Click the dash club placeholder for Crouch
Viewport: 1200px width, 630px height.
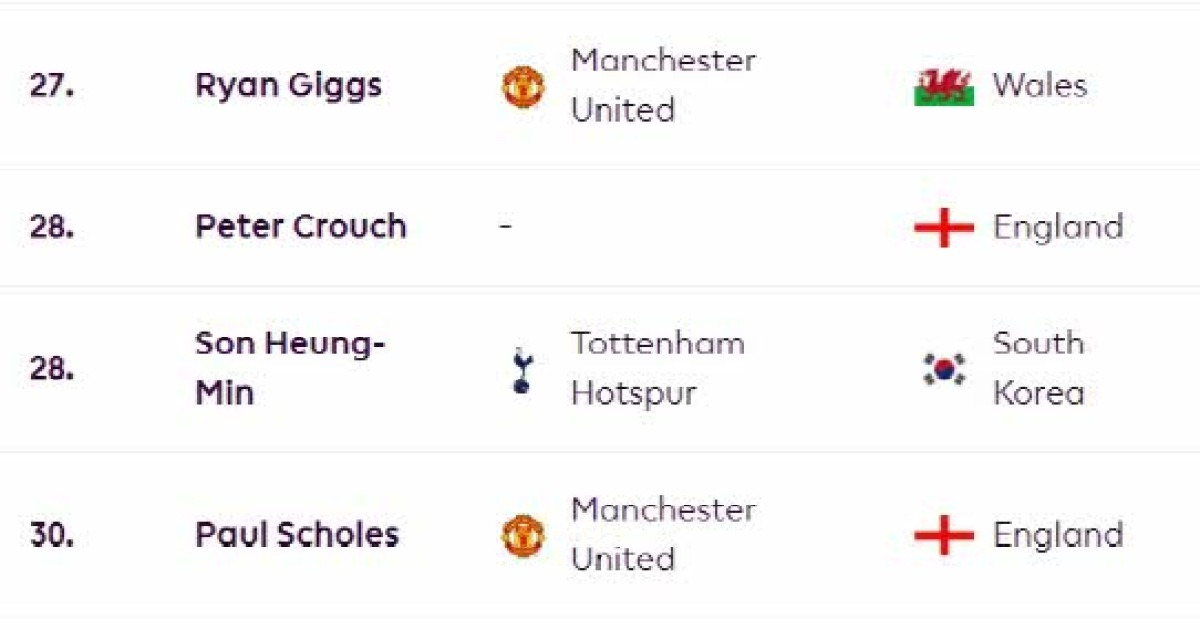tap(506, 227)
